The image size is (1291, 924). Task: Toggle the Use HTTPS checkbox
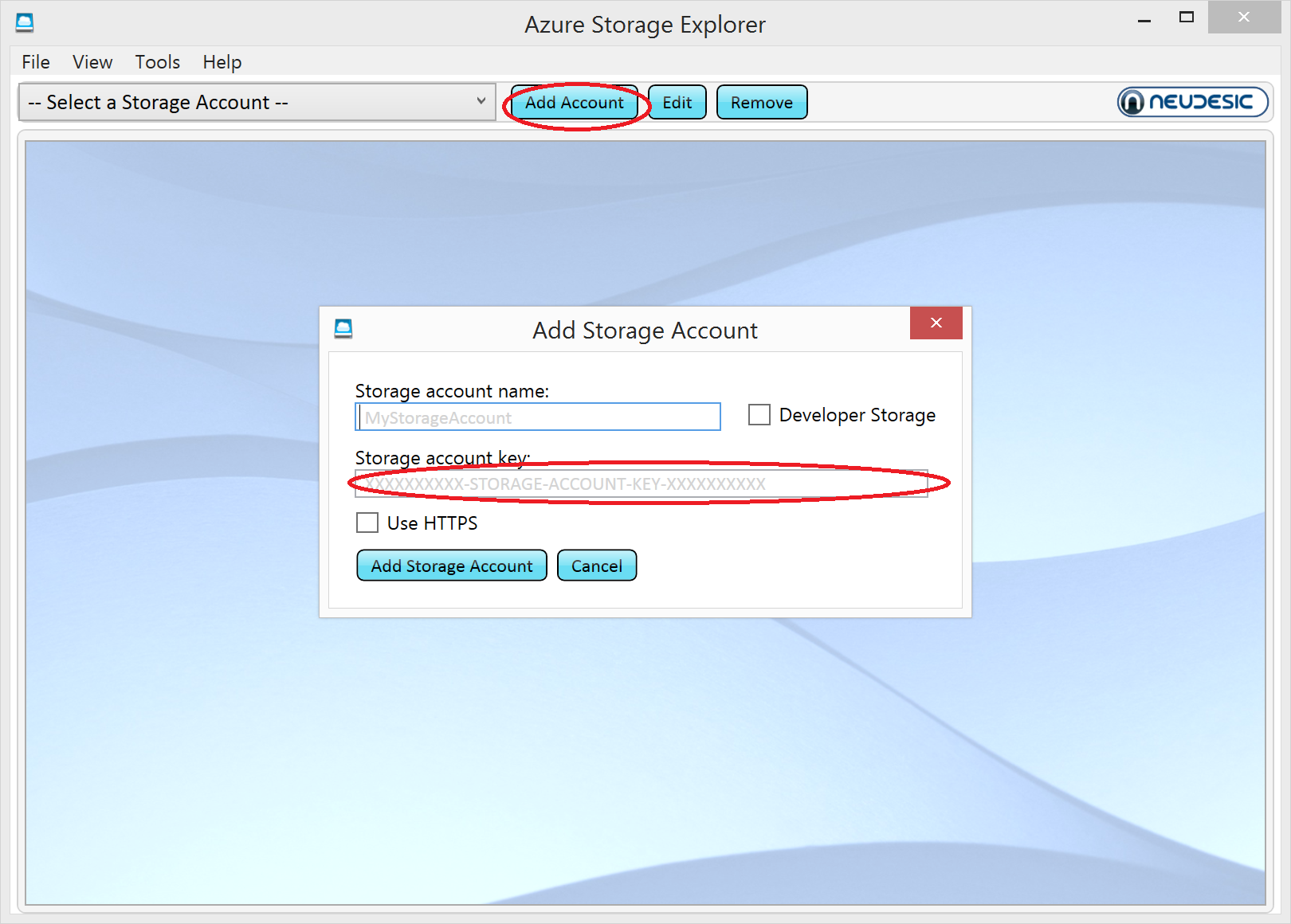coord(367,523)
